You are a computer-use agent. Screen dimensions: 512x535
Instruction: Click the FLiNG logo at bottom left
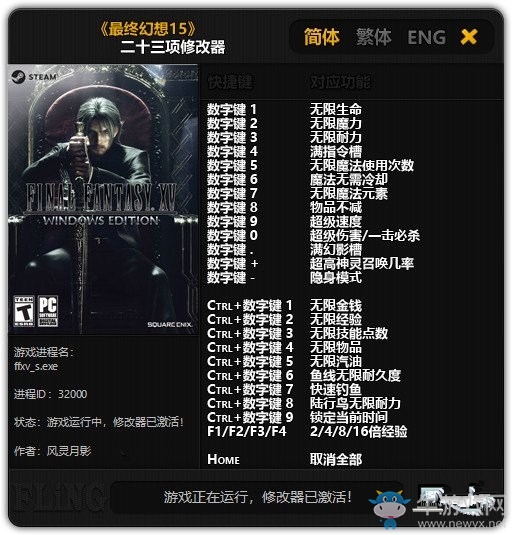click(58, 497)
